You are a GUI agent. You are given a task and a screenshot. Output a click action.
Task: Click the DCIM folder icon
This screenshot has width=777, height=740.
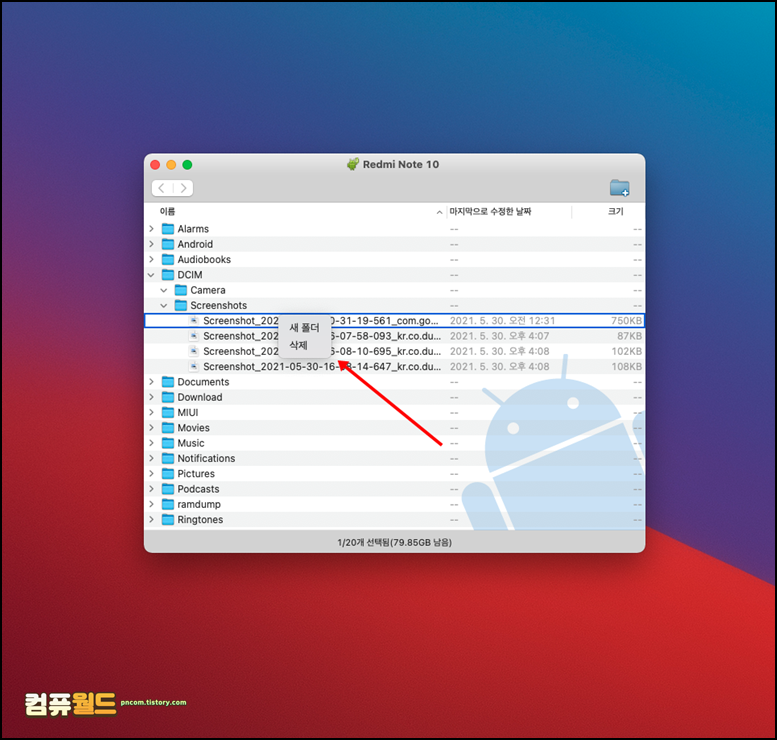168,275
